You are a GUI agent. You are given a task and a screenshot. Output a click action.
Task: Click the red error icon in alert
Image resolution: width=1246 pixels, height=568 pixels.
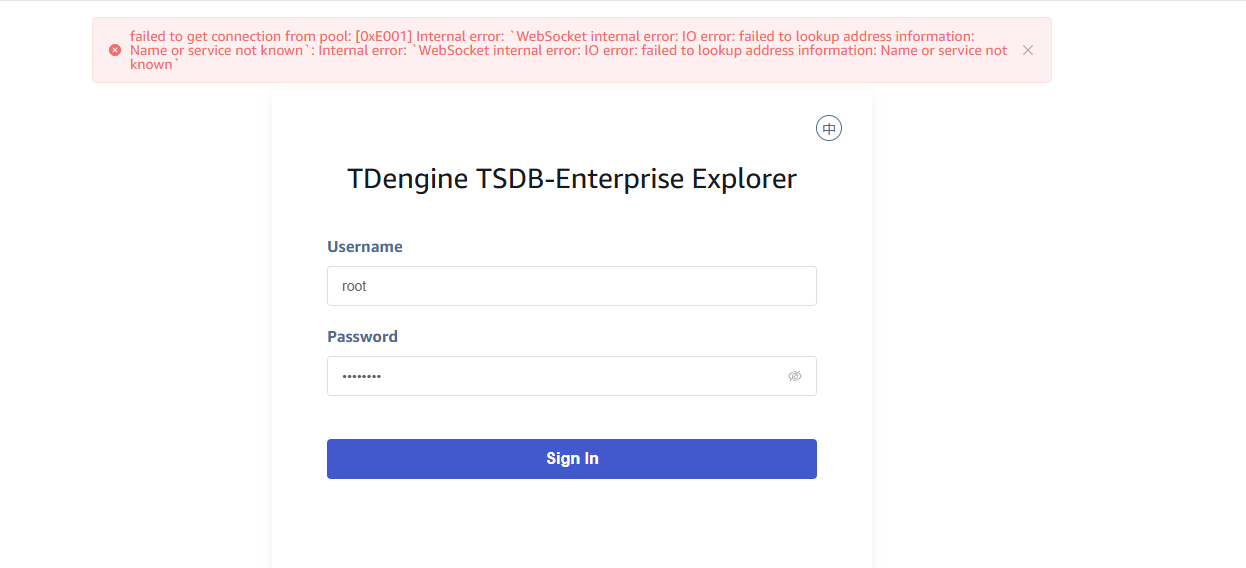pyautogui.click(x=115, y=50)
